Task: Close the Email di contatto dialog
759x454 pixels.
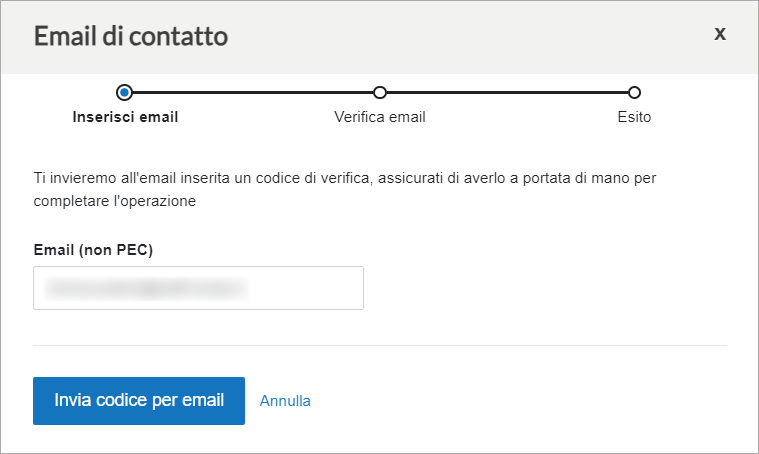Action: tap(720, 34)
